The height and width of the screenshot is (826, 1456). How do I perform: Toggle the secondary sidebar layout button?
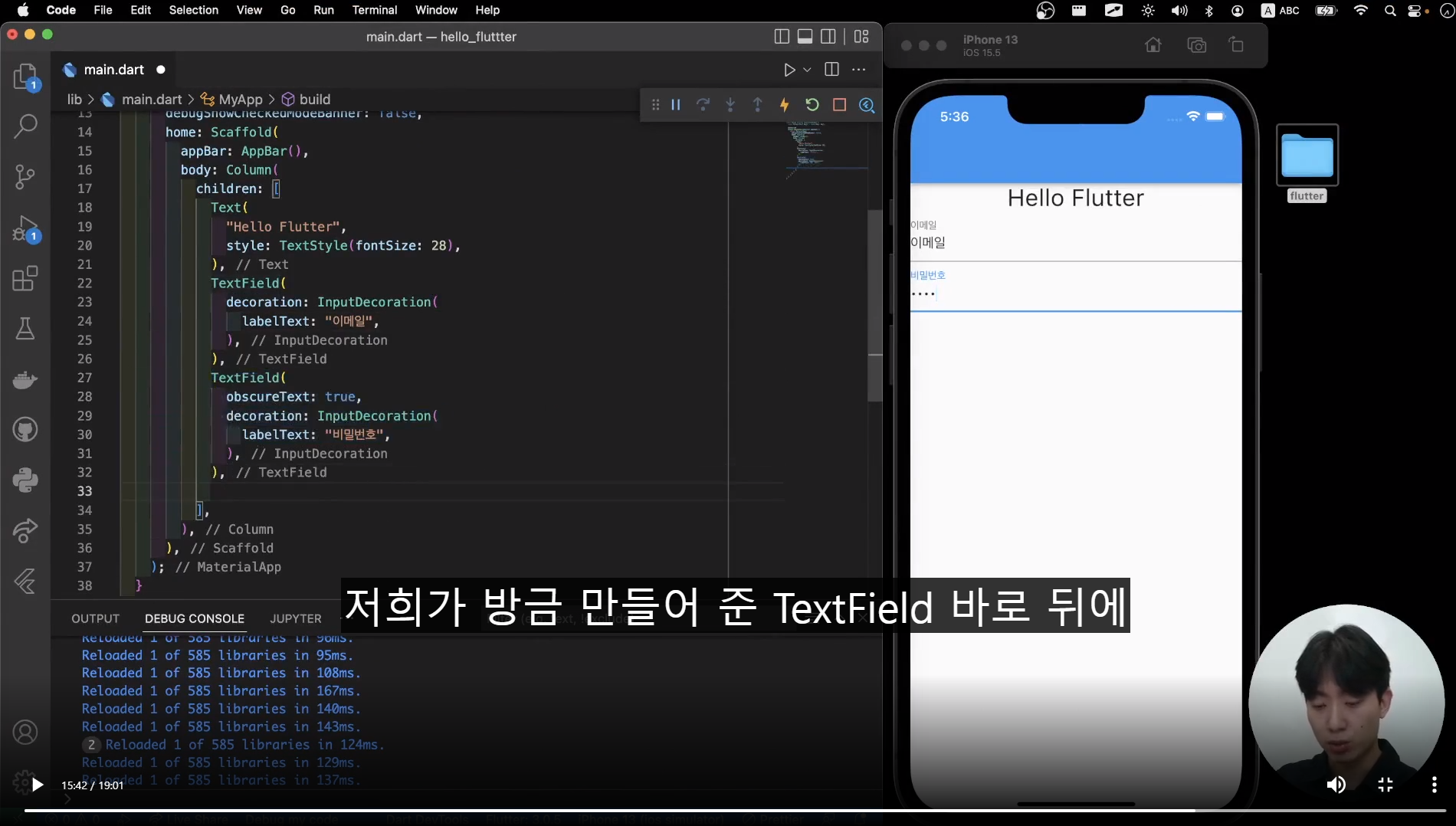coord(828,36)
